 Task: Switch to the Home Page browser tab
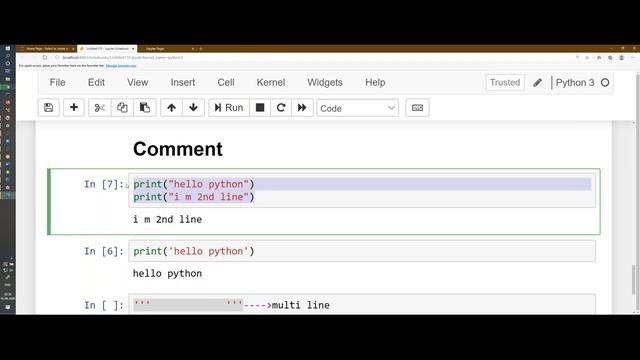47,49
